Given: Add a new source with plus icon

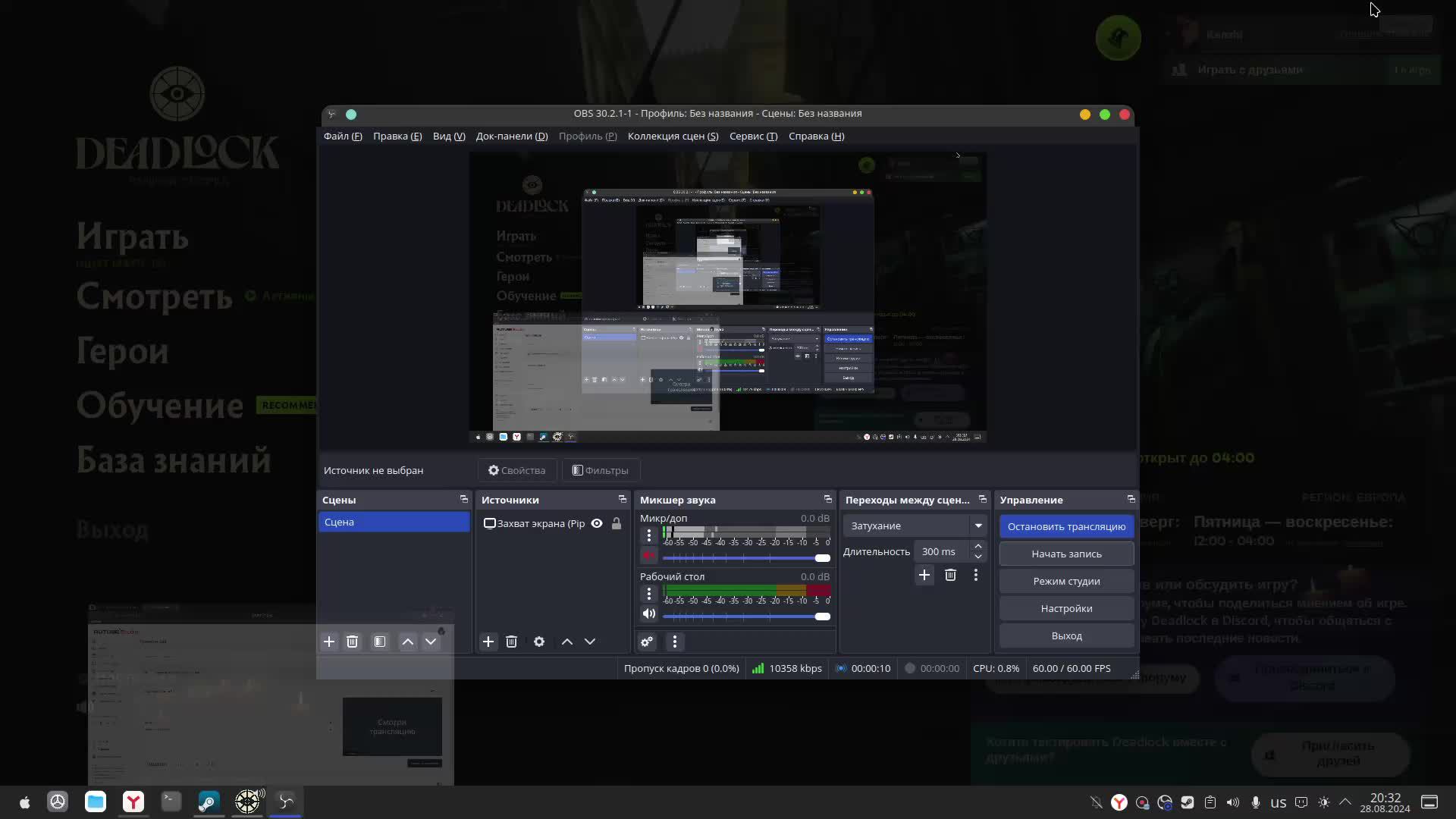Looking at the screenshot, I should [x=488, y=642].
